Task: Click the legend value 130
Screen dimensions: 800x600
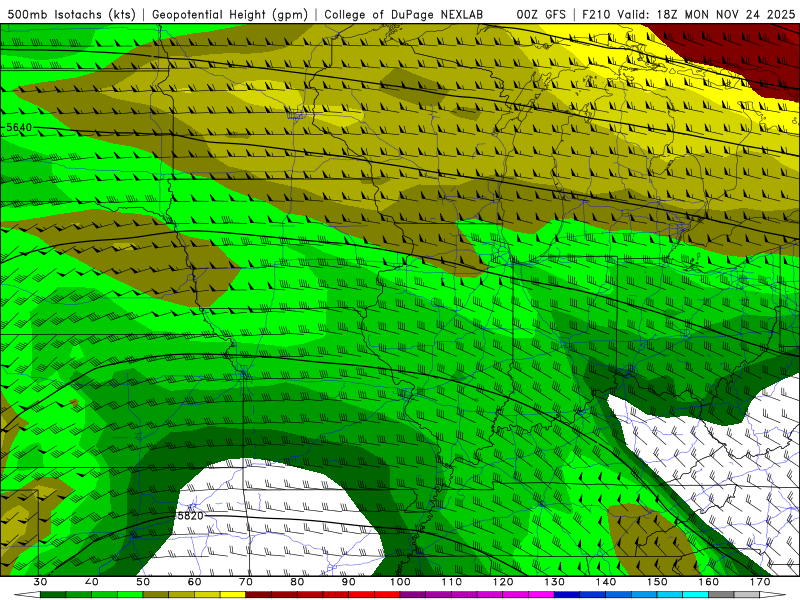Action: [x=554, y=582]
